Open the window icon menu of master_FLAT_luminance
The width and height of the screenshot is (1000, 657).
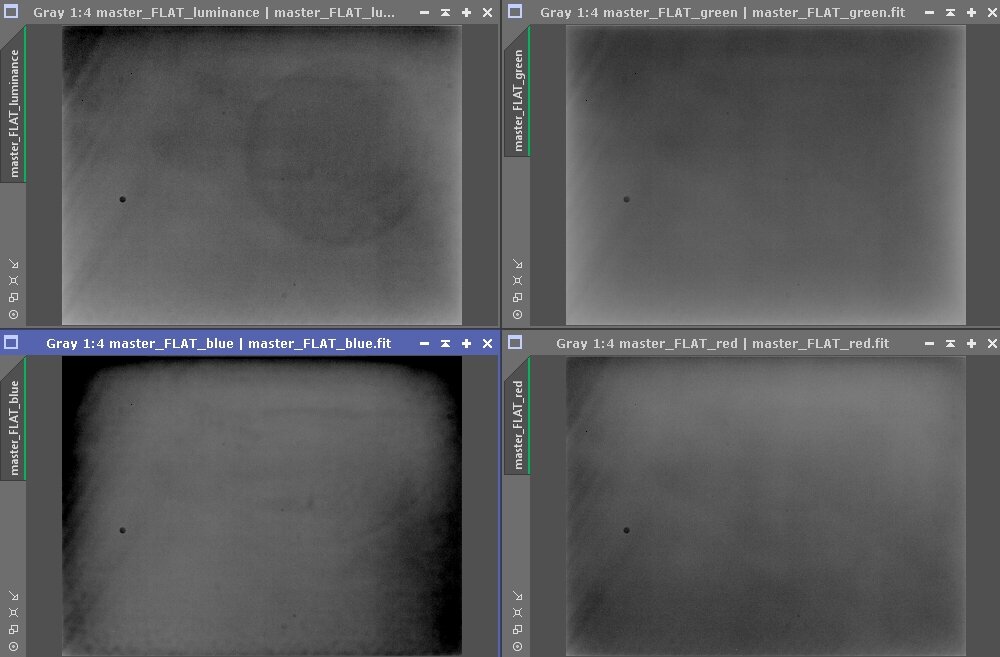[x=12, y=12]
